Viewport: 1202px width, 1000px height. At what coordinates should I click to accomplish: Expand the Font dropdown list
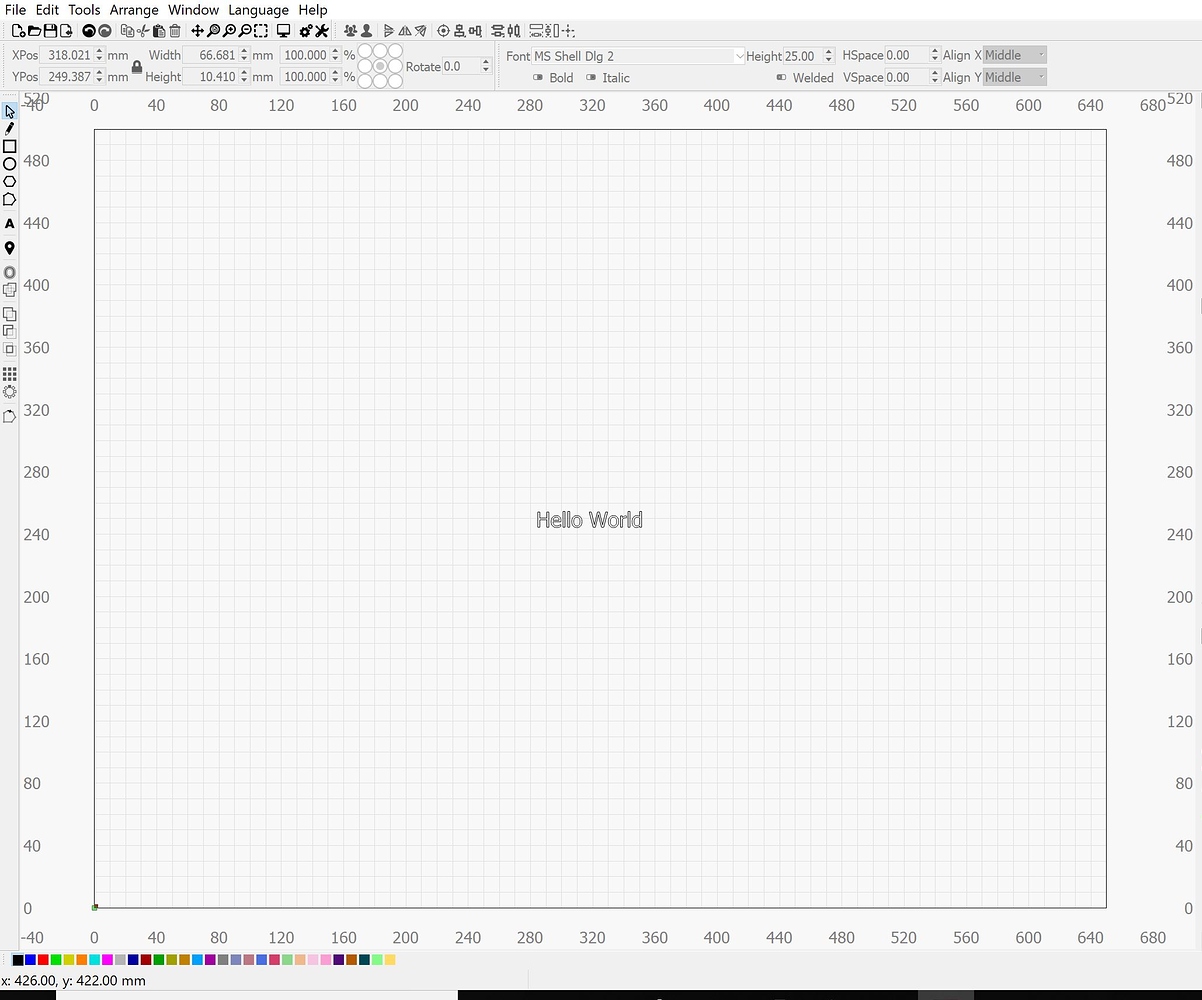(x=739, y=56)
